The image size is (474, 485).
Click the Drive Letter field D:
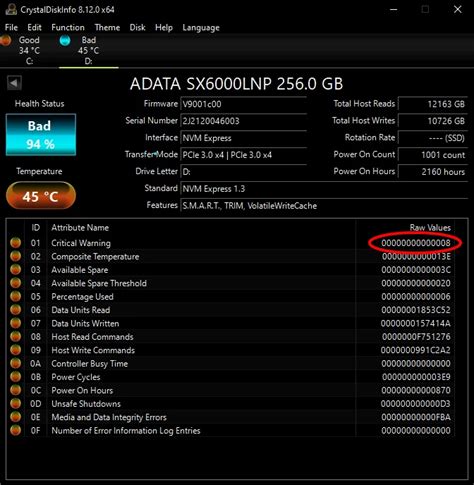point(243,172)
